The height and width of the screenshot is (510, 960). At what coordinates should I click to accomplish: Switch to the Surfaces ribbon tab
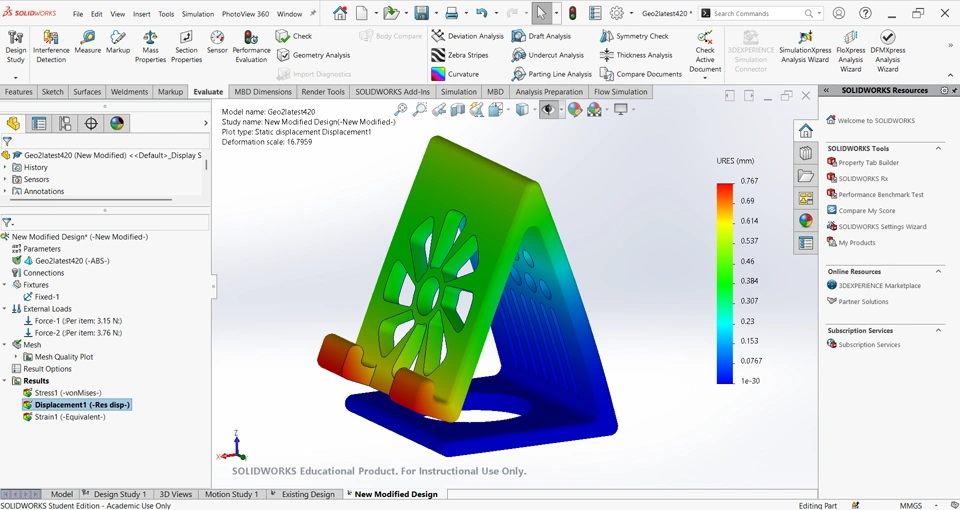tap(87, 92)
